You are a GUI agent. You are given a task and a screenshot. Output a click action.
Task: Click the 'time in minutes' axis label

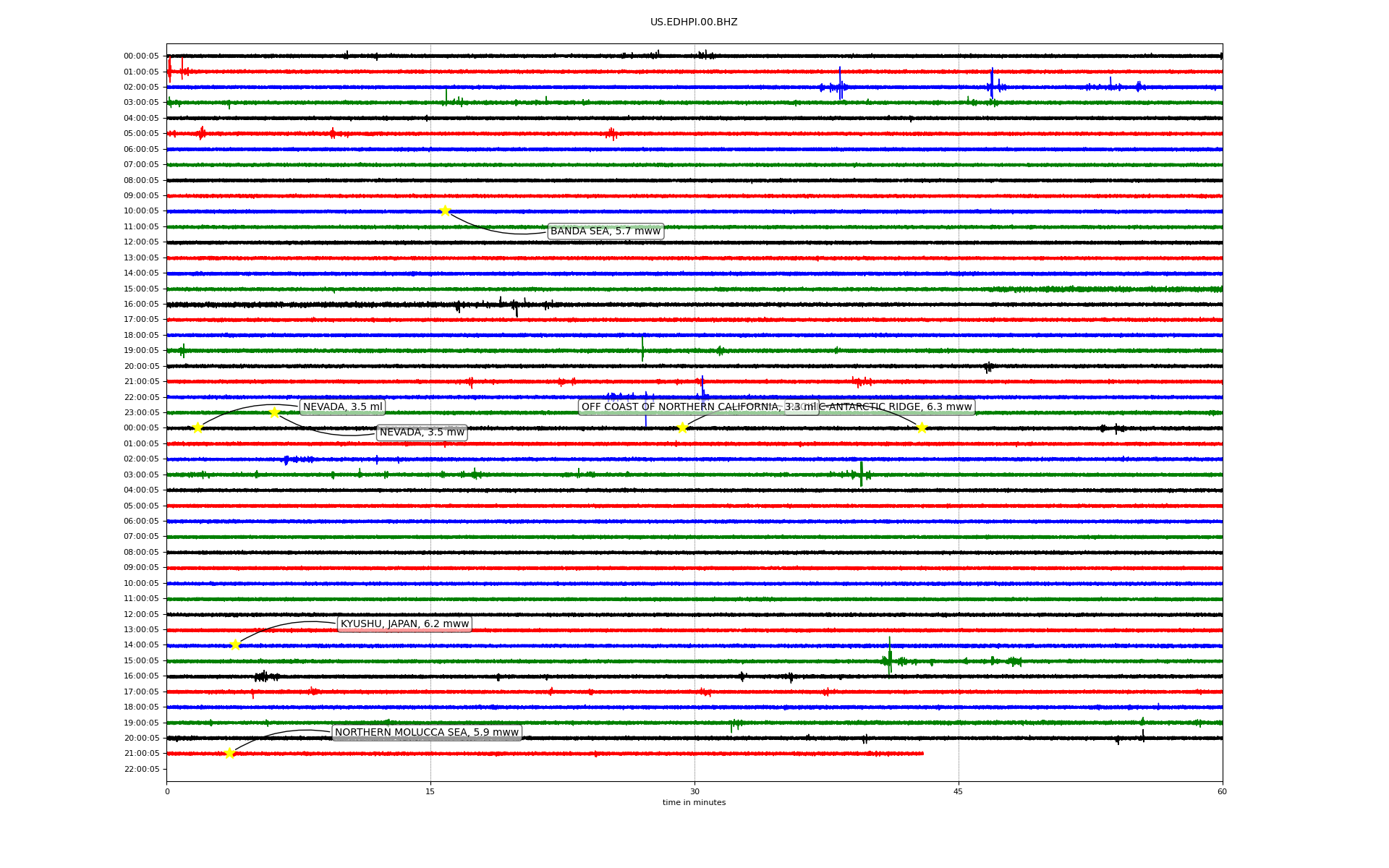click(x=693, y=802)
